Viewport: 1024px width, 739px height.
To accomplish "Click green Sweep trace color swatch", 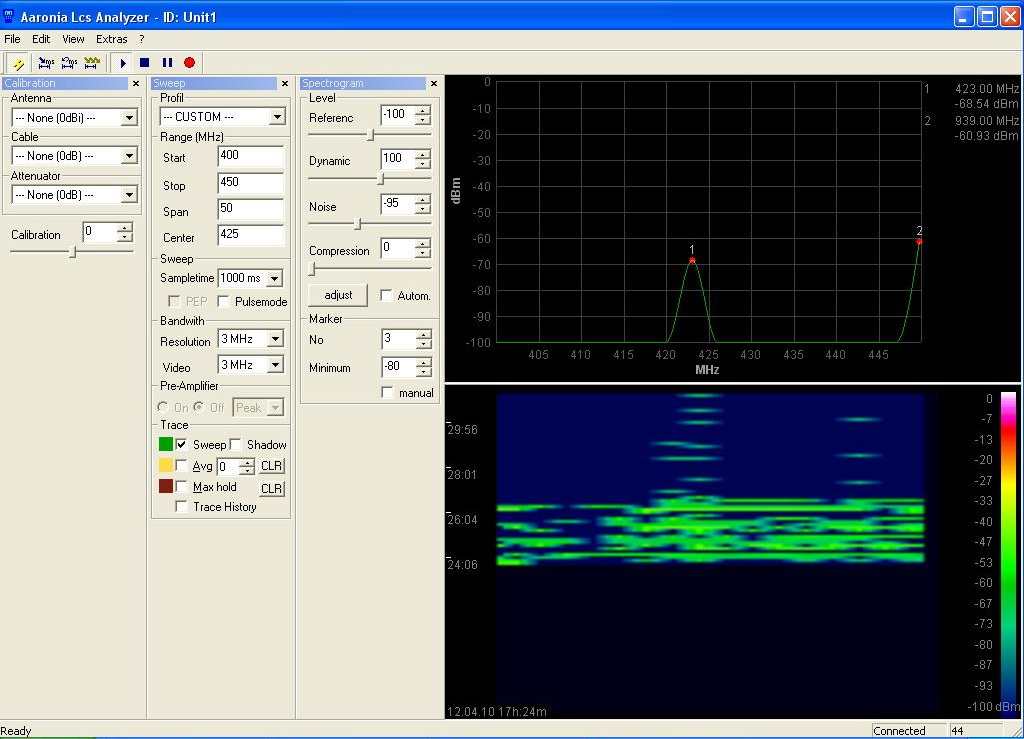I will click(166, 444).
